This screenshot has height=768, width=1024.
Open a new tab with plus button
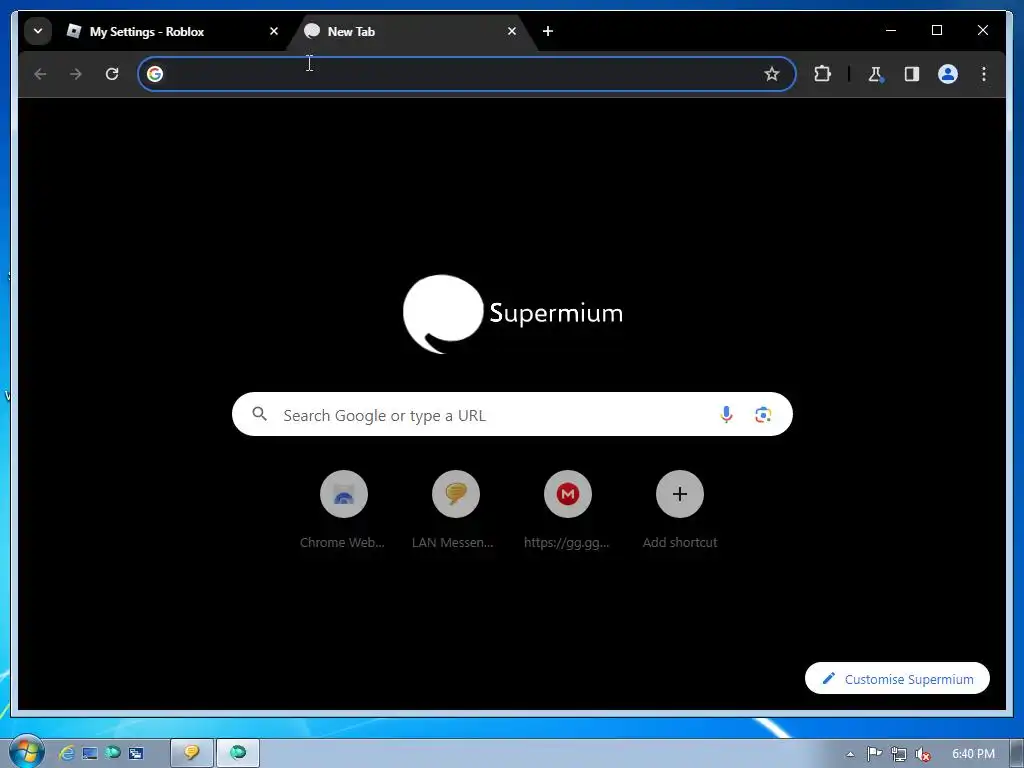coord(547,31)
